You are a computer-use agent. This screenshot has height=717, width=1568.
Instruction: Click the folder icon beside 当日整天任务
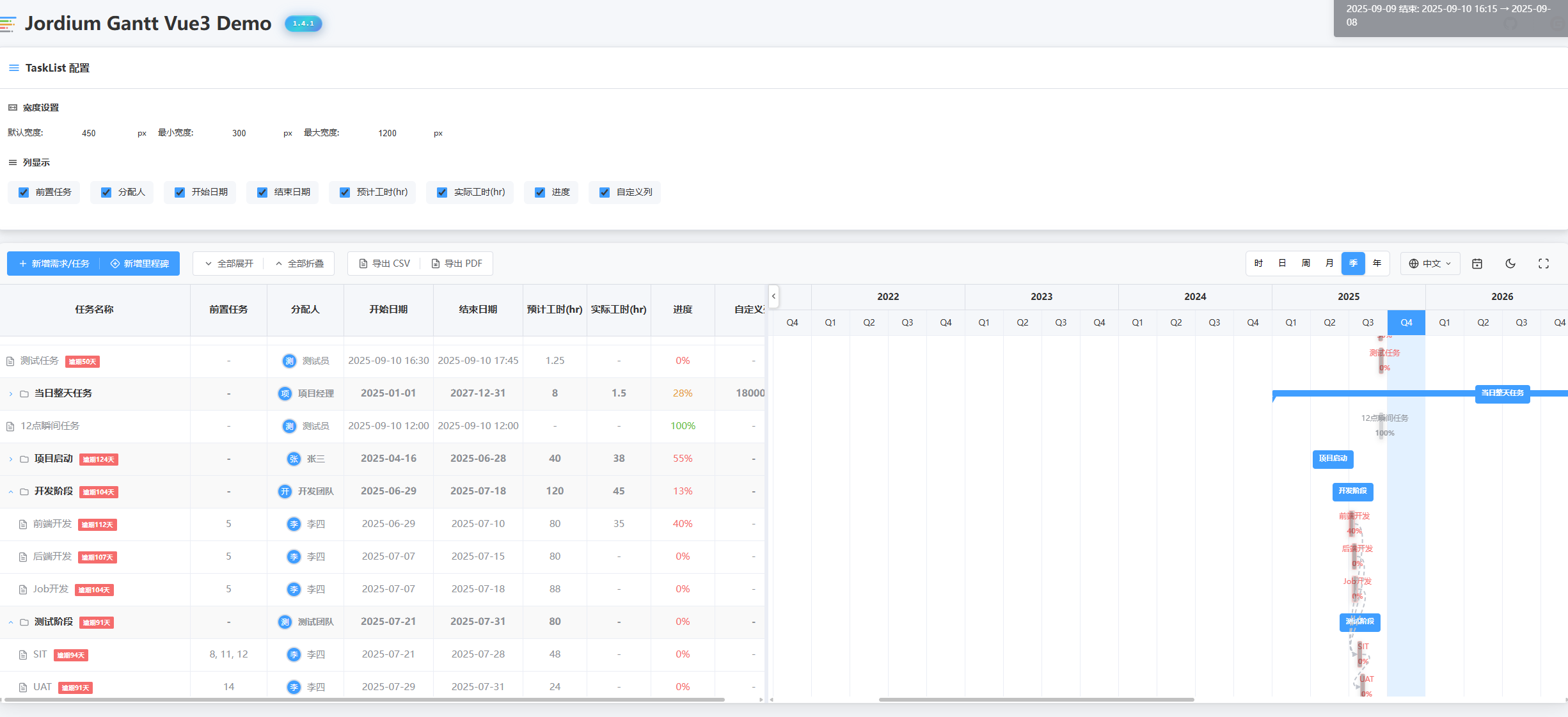[x=24, y=393]
